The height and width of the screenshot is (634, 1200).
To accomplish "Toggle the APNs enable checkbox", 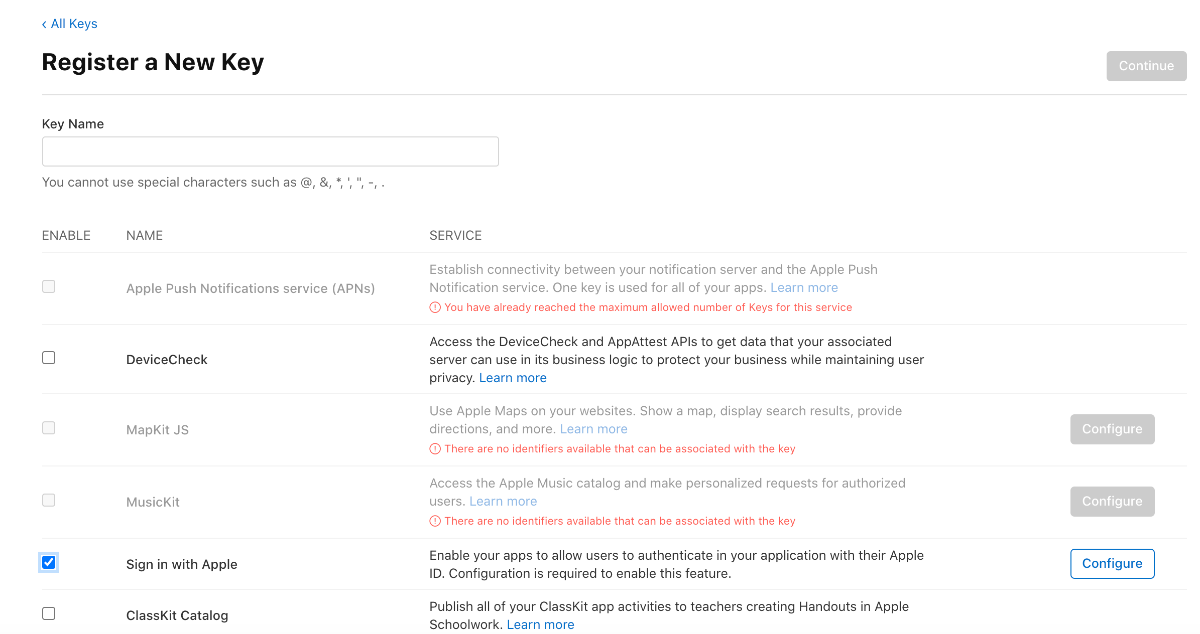I will pyautogui.click(x=48, y=287).
